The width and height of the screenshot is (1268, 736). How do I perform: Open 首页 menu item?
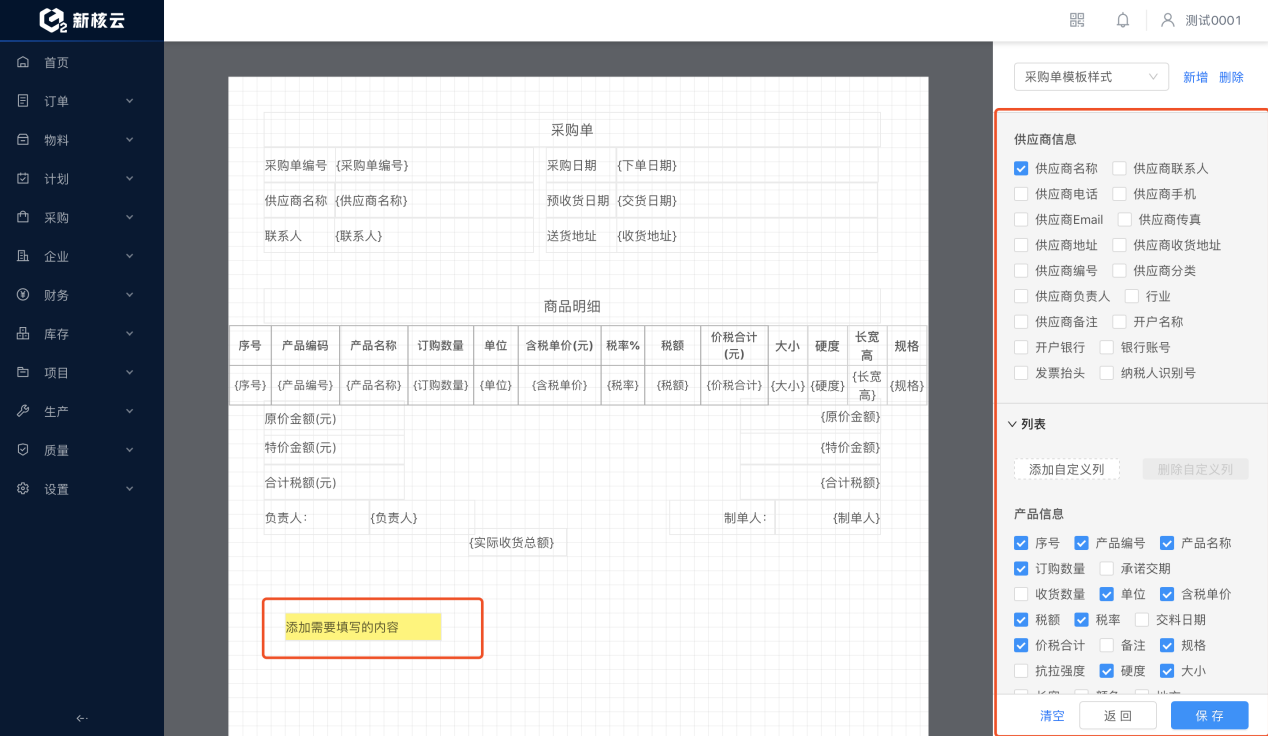[x=82, y=62]
